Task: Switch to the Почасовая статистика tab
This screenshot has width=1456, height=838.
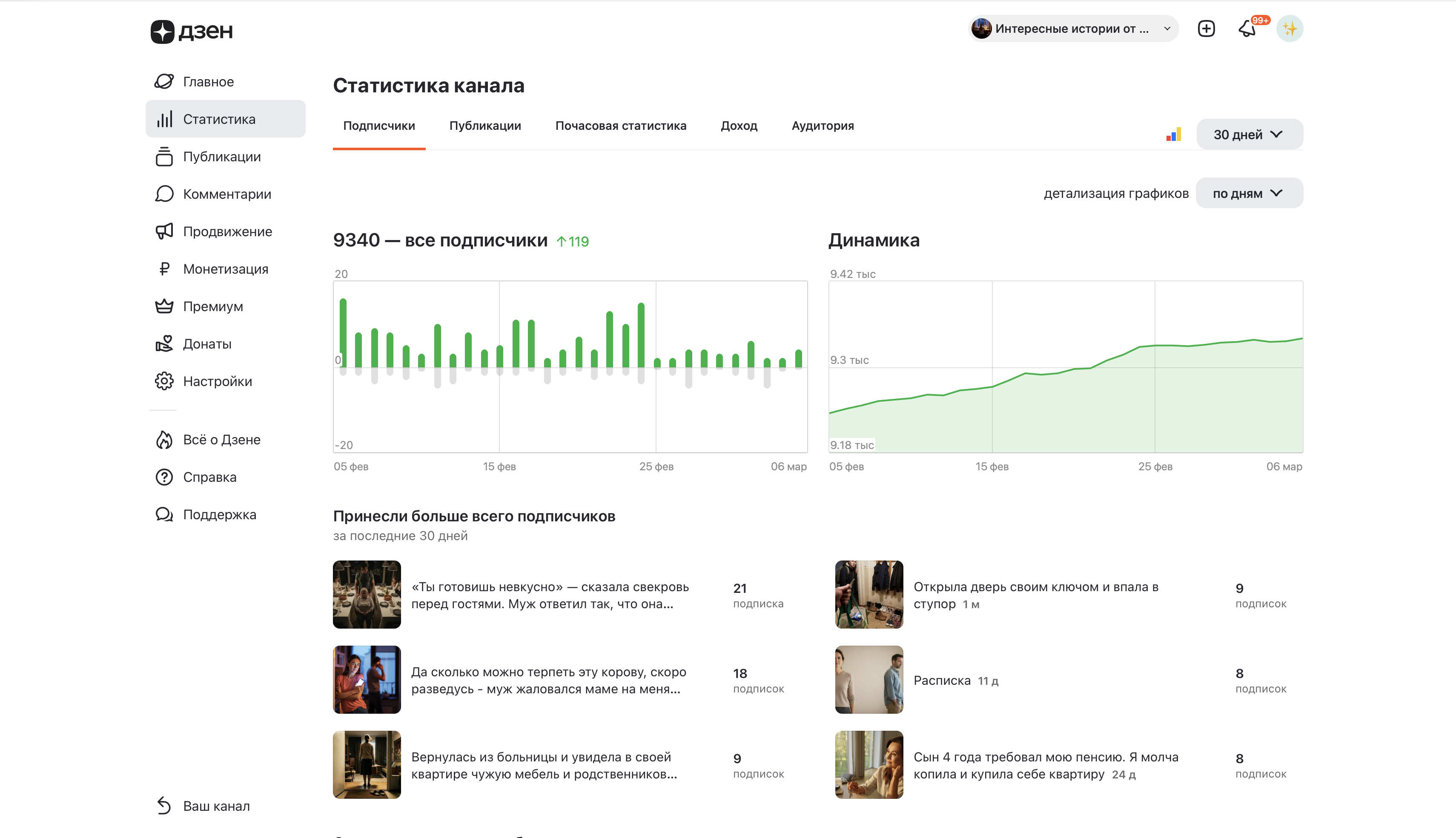Action: point(620,126)
